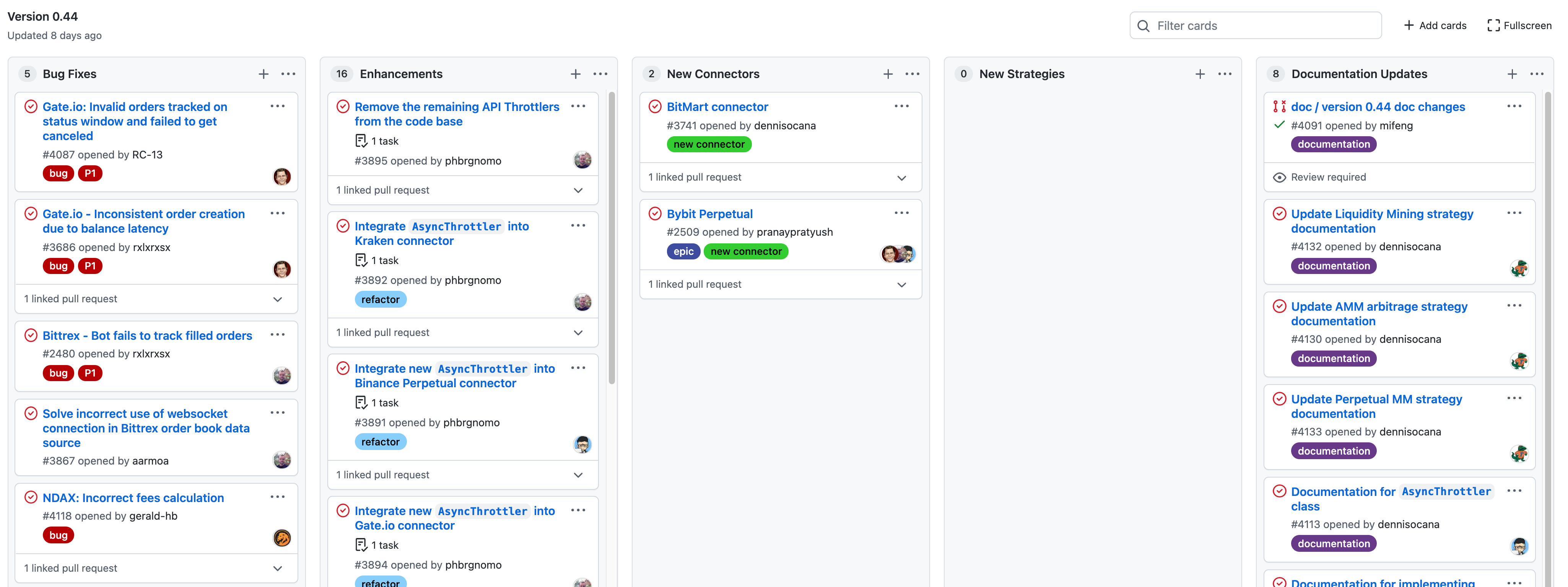Viewport: 1568px width, 587px height.
Task: Open card menu for Gate.io invalid orders issue
Action: coord(278,106)
